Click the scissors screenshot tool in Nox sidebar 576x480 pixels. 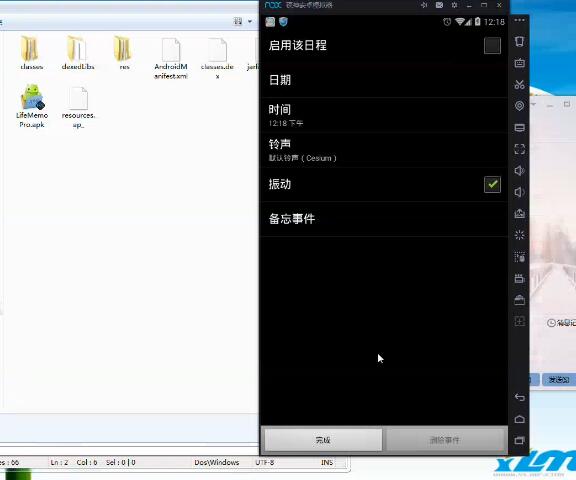tap(519, 84)
